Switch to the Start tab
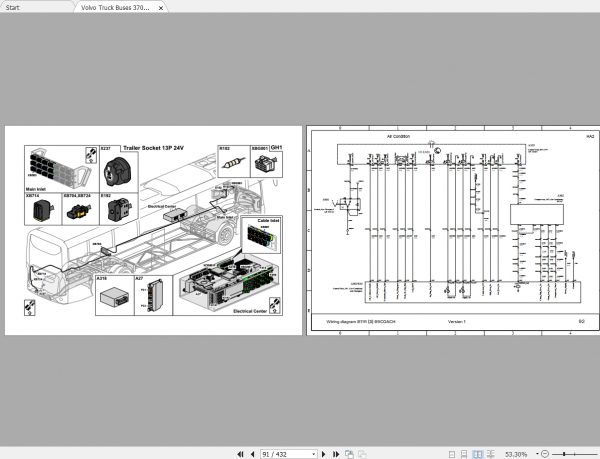The width and height of the screenshot is (600, 459). pos(13,7)
